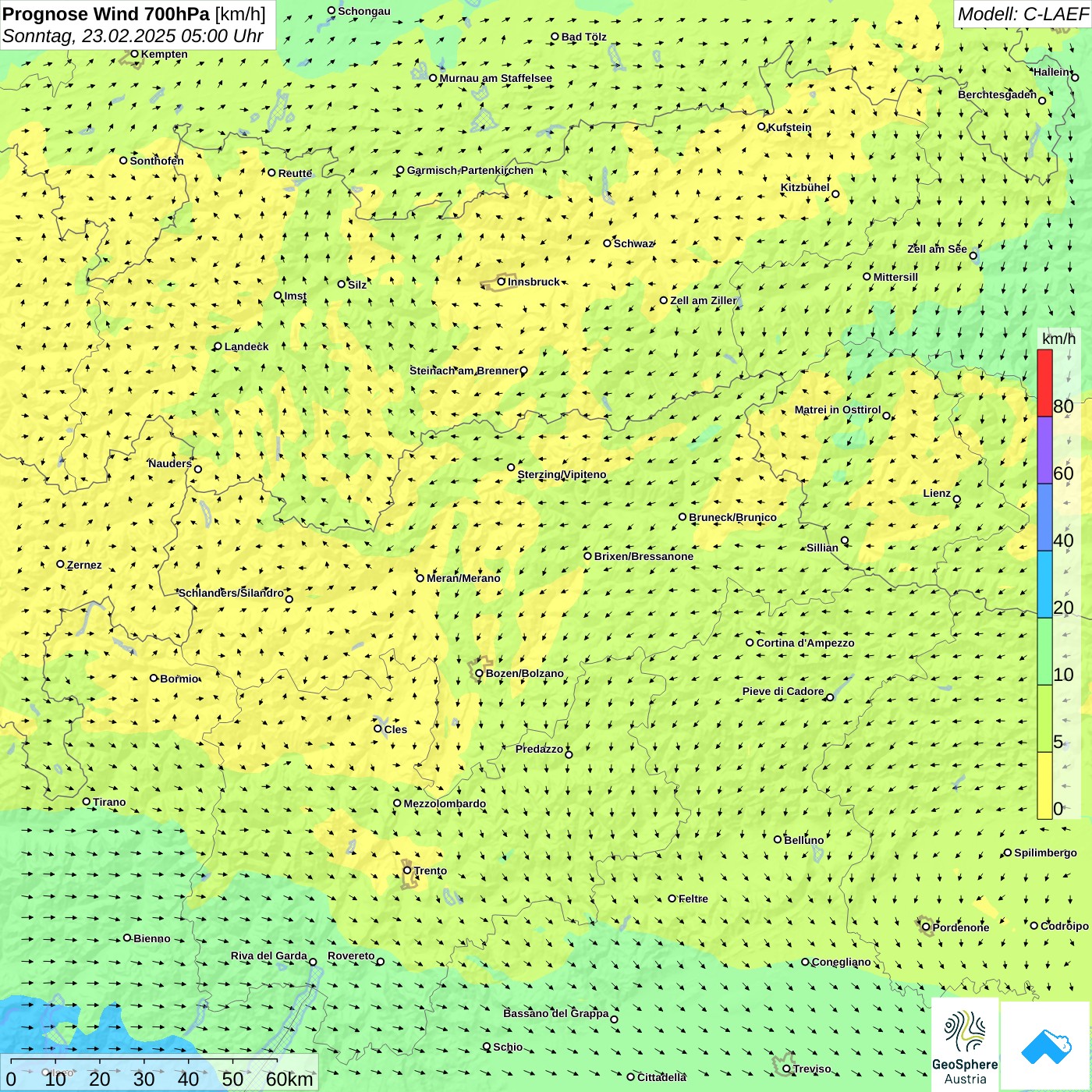Click the Kufstein location marker
The width and height of the screenshot is (1092, 1092).
pos(762,126)
